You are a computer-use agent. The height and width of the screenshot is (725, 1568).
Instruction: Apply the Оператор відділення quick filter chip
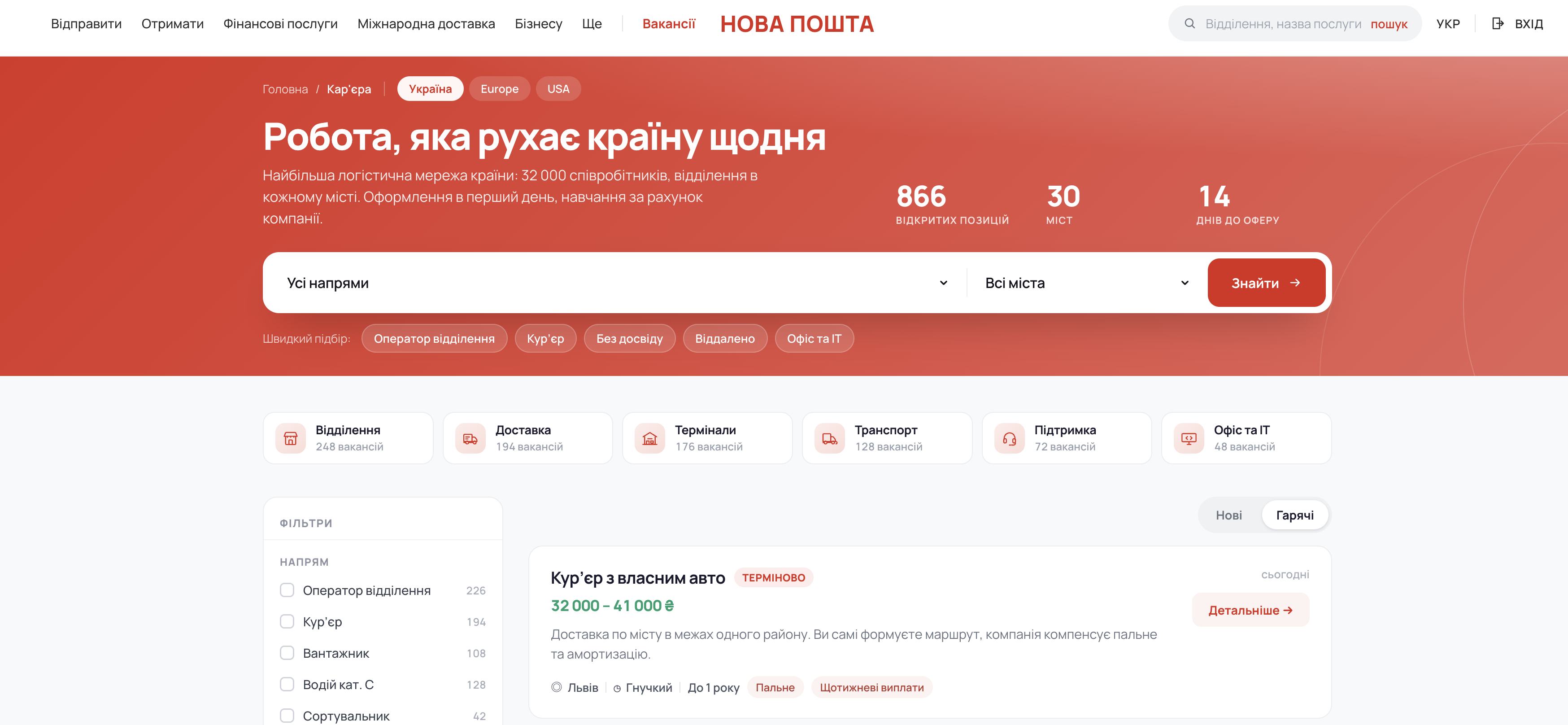tap(434, 338)
